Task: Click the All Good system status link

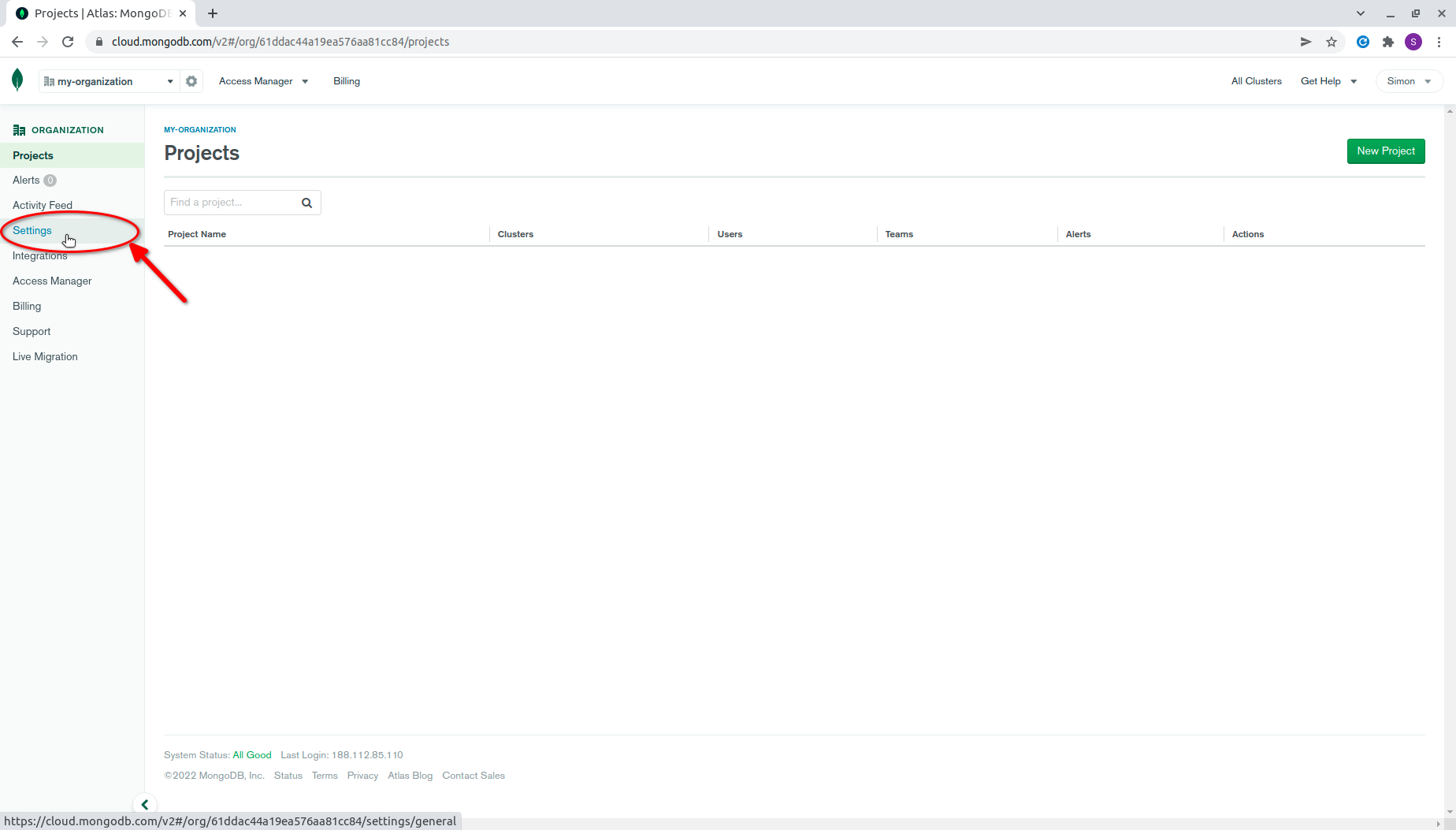Action: (x=252, y=755)
